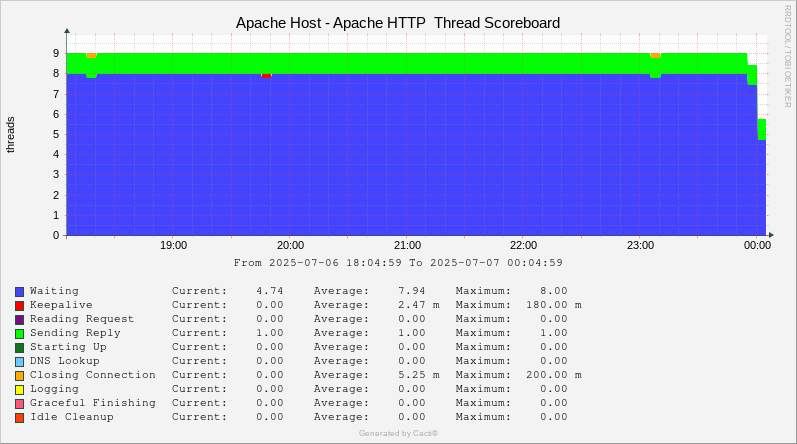Click Waiting average value 7.94

coord(412,291)
